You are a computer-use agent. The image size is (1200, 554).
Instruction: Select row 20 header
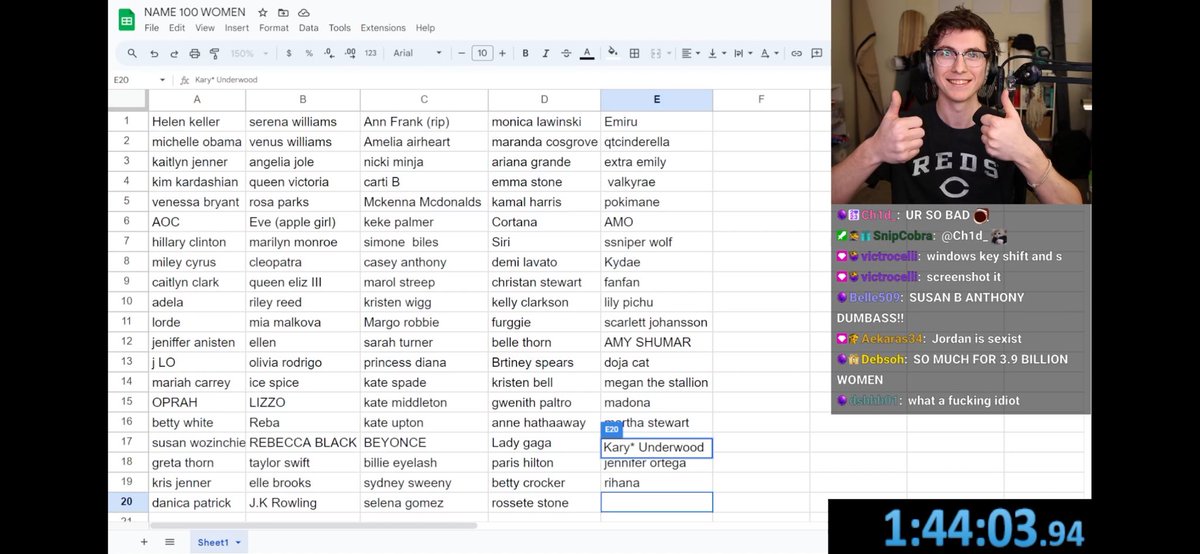tap(127, 502)
